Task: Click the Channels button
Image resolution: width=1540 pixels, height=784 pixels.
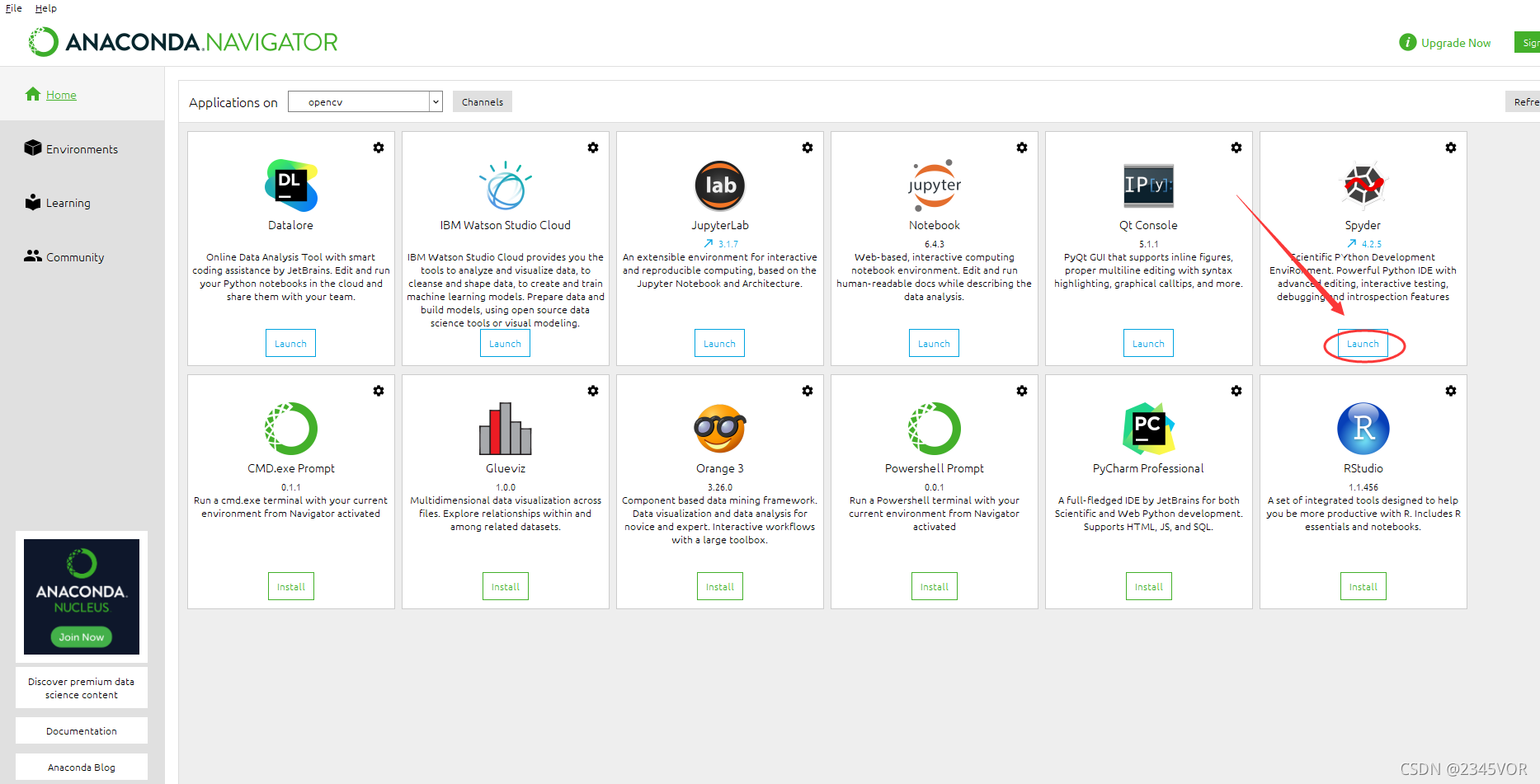Action: click(x=483, y=101)
